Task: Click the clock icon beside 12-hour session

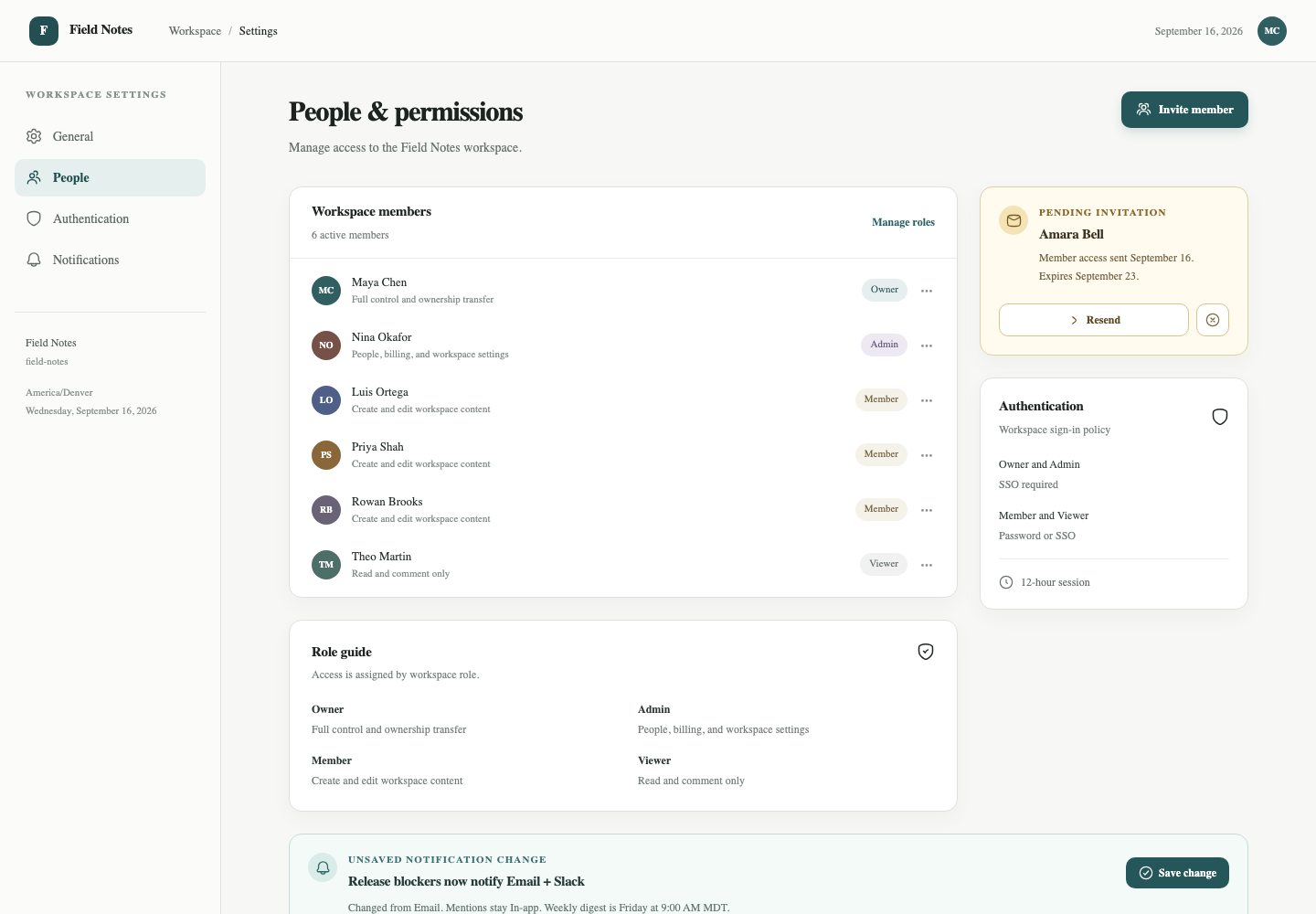Action: 1006,582
